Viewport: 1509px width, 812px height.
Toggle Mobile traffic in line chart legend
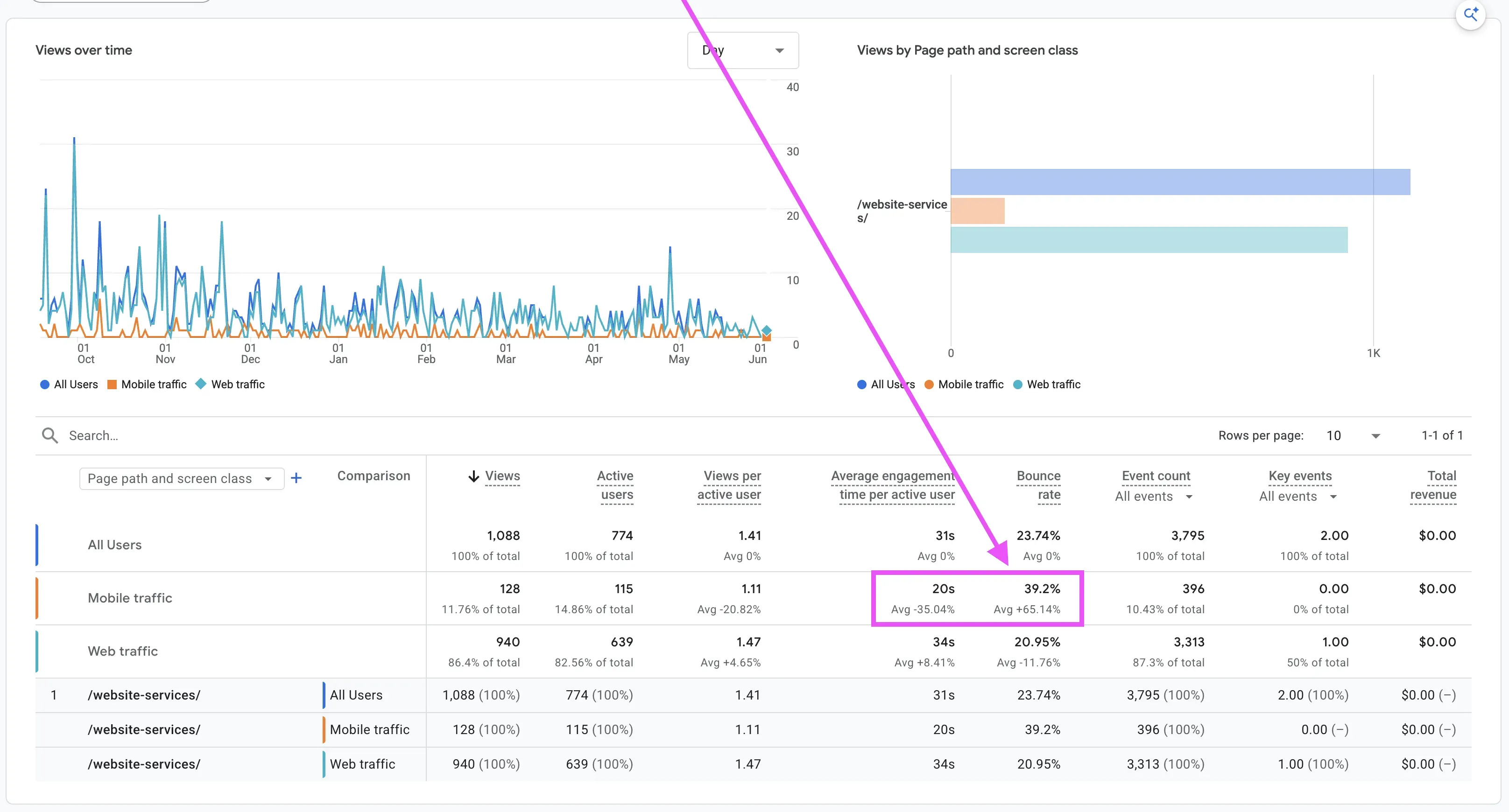click(x=147, y=385)
